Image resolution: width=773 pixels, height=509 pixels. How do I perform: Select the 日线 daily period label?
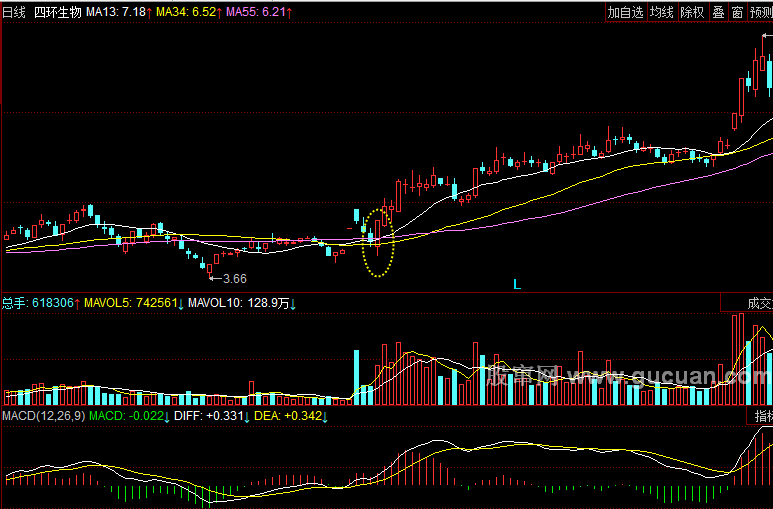point(14,12)
